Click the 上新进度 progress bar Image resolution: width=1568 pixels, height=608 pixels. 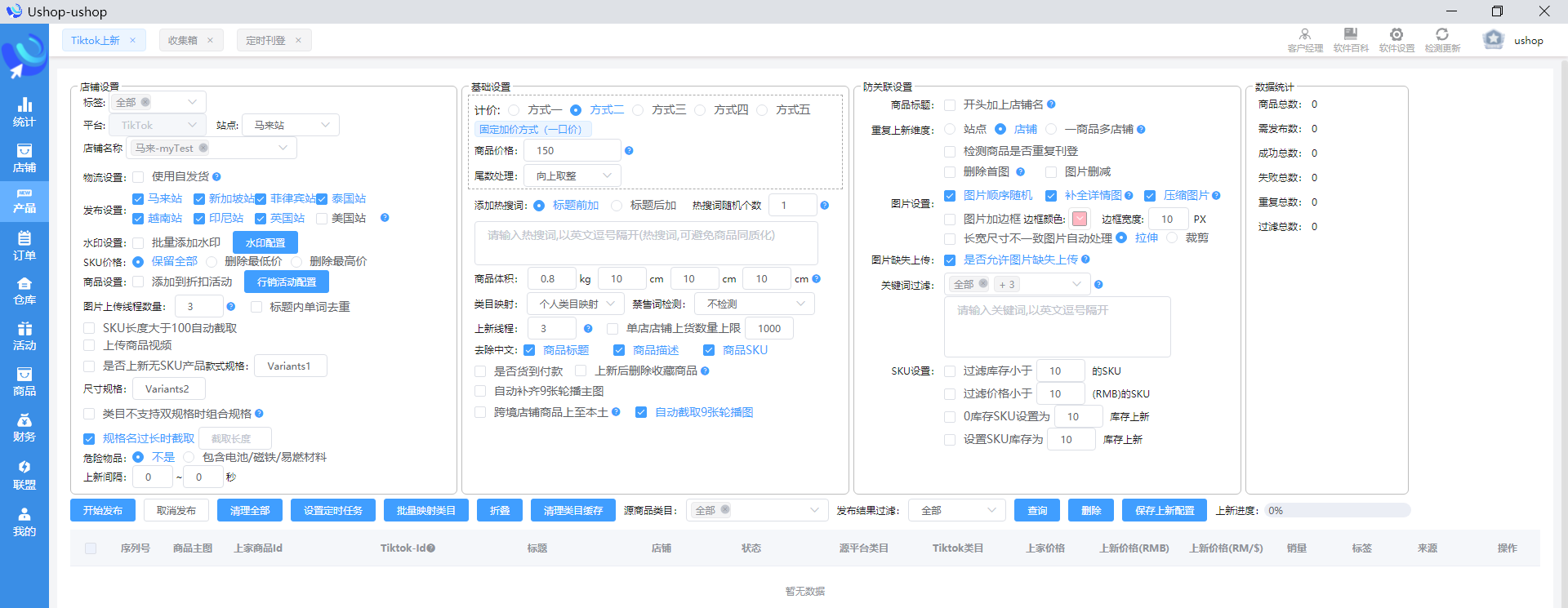[x=1337, y=510]
